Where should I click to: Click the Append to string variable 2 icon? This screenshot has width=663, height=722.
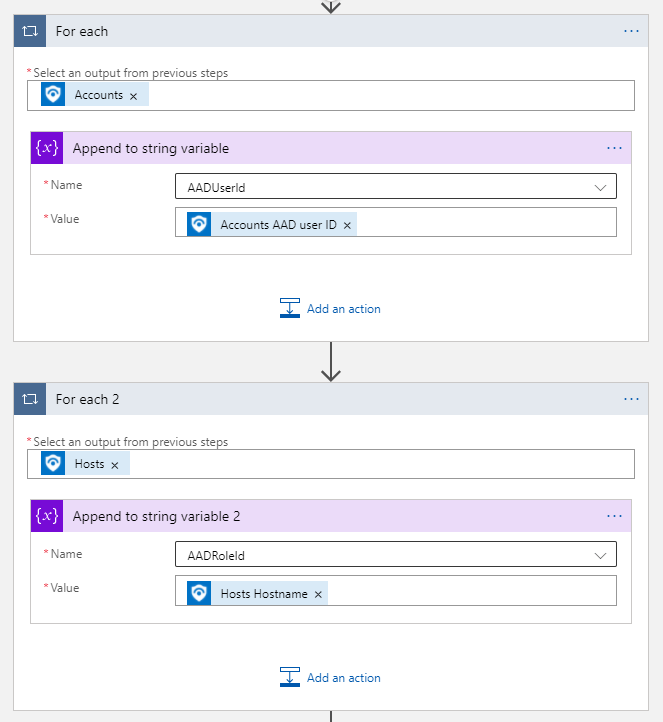pos(47,516)
